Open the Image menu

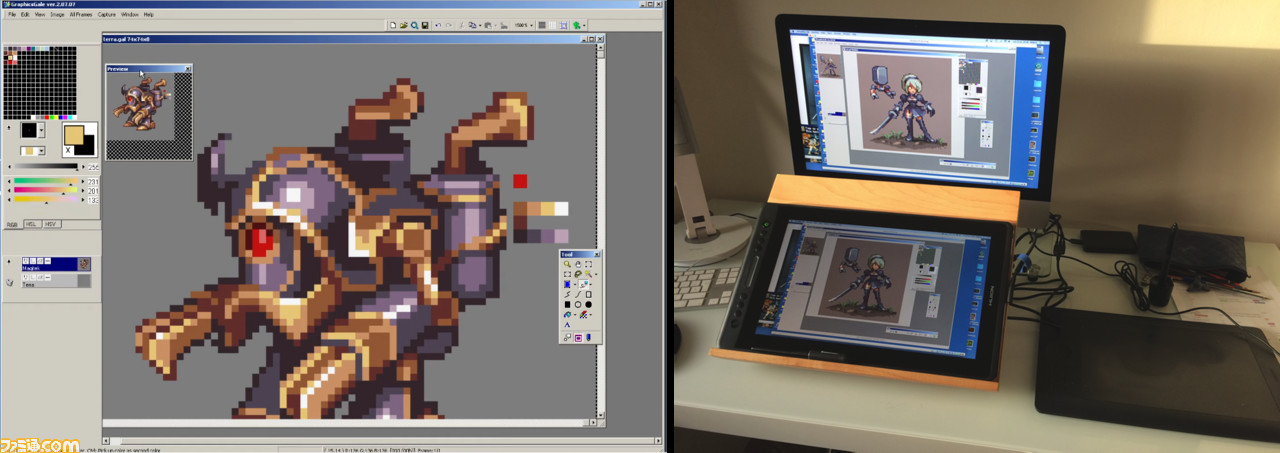(x=56, y=15)
